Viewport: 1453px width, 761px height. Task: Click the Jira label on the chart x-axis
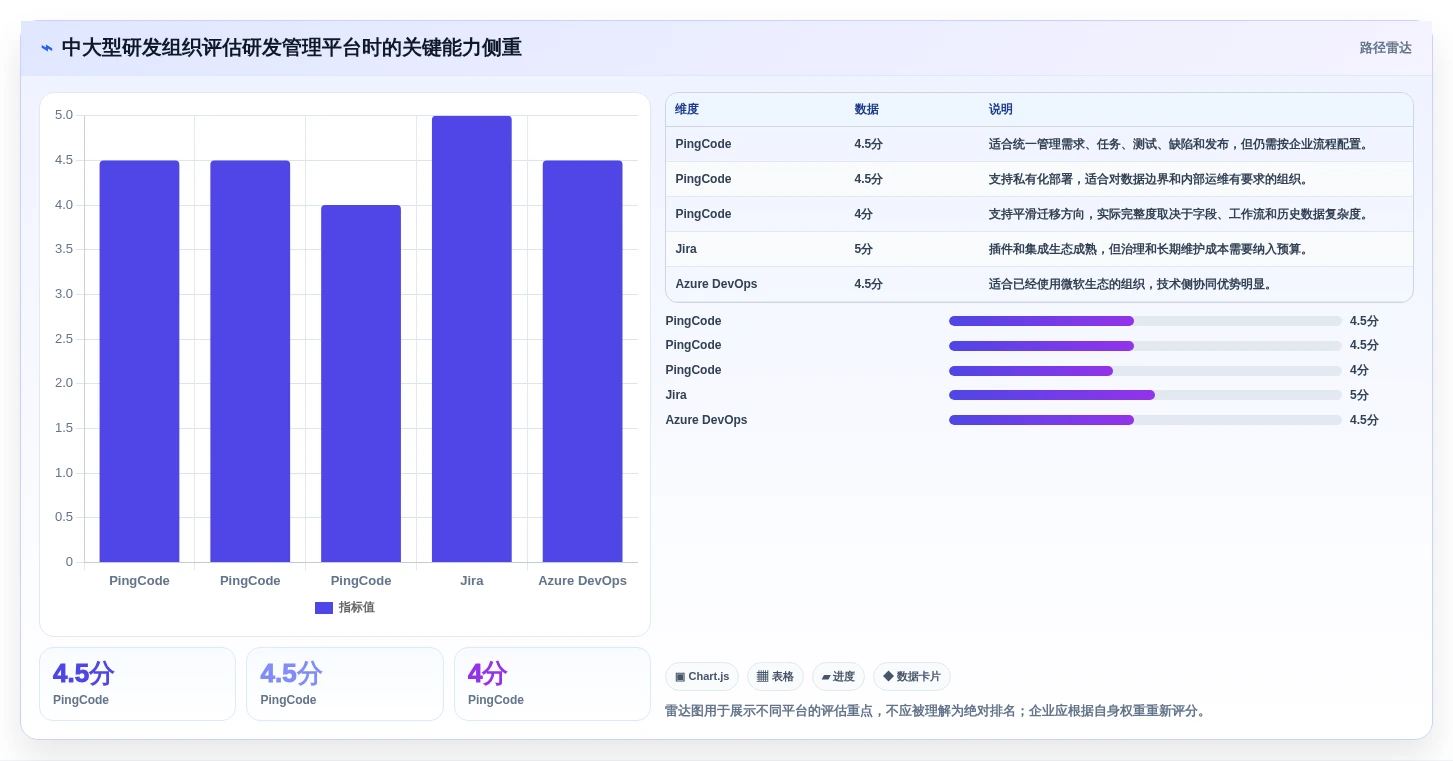(x=472, y=581)
